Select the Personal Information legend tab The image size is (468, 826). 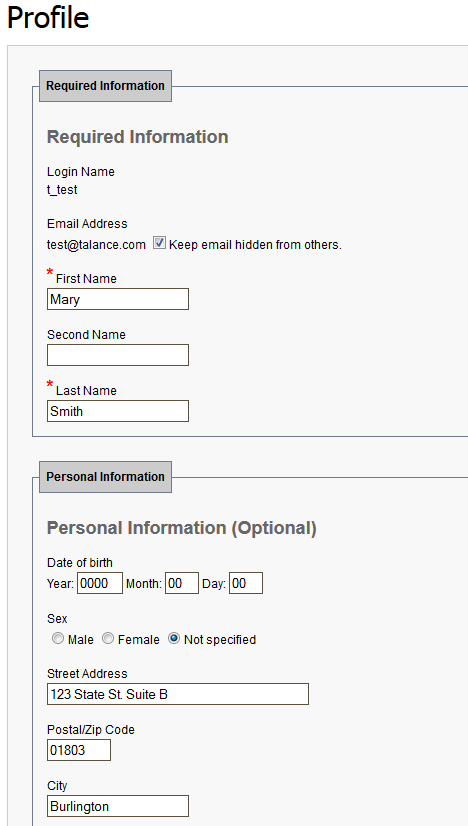click(105, 477)
